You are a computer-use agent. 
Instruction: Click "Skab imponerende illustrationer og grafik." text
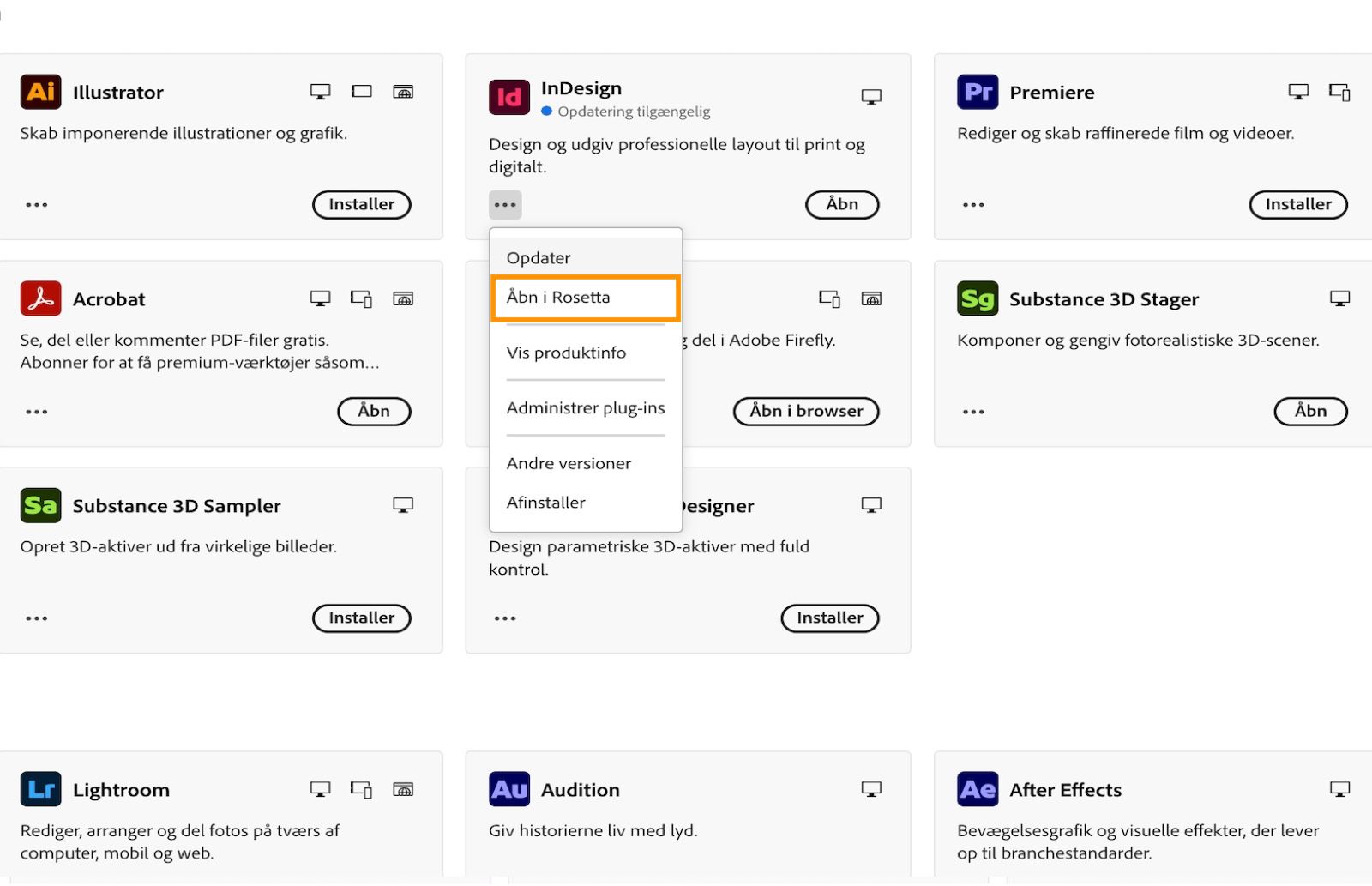(184, 133)
